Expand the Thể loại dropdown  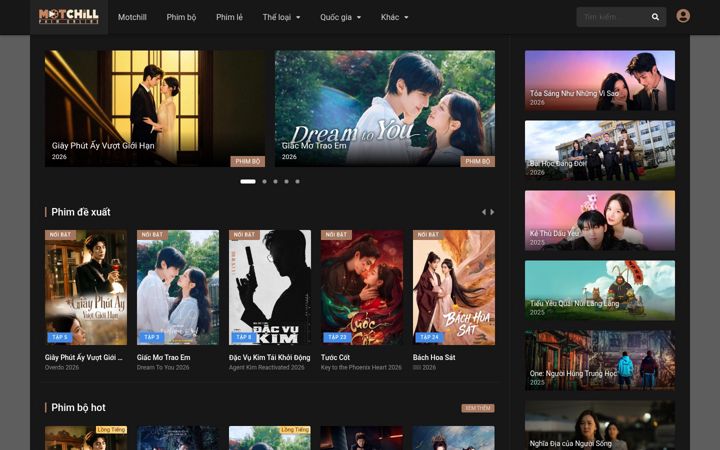tap(281, 17)
